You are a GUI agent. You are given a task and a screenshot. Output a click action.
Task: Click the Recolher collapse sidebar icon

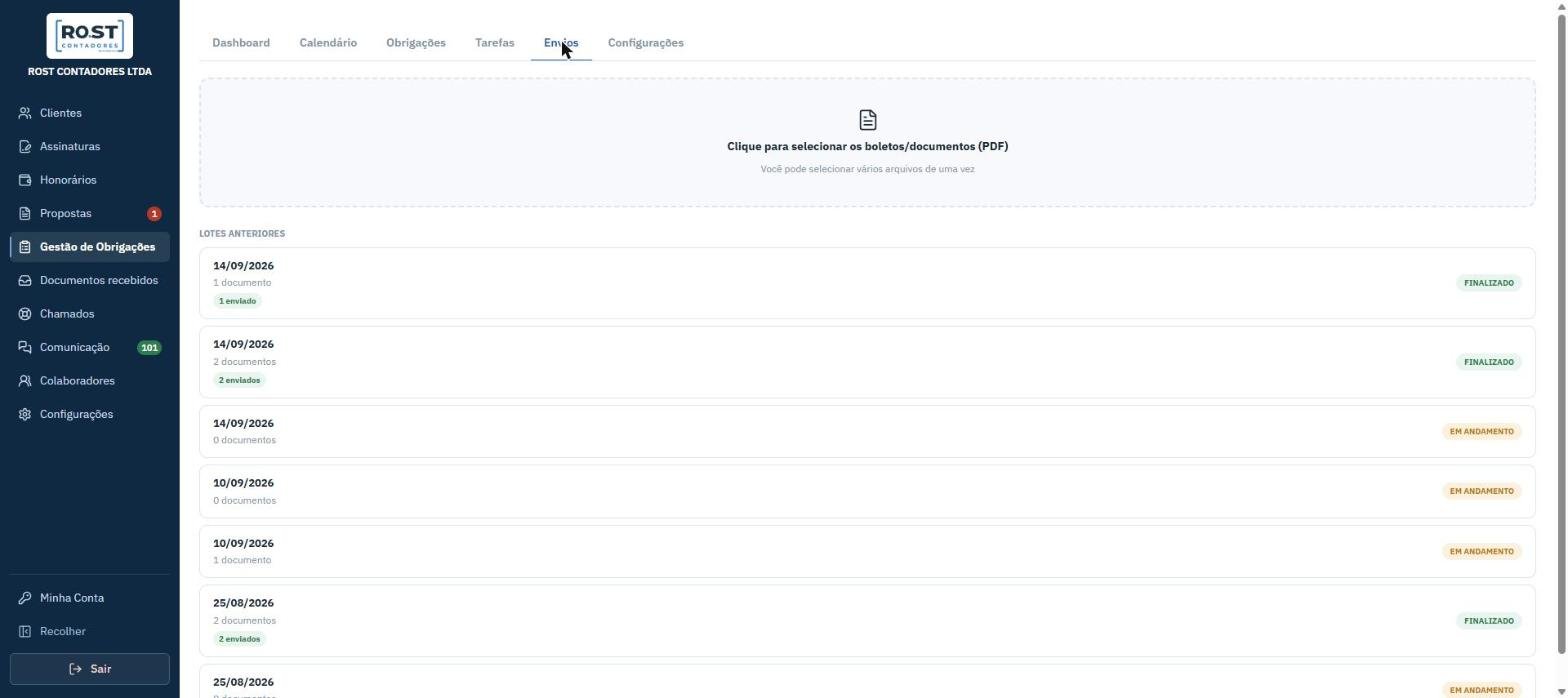tap(25, 632)
